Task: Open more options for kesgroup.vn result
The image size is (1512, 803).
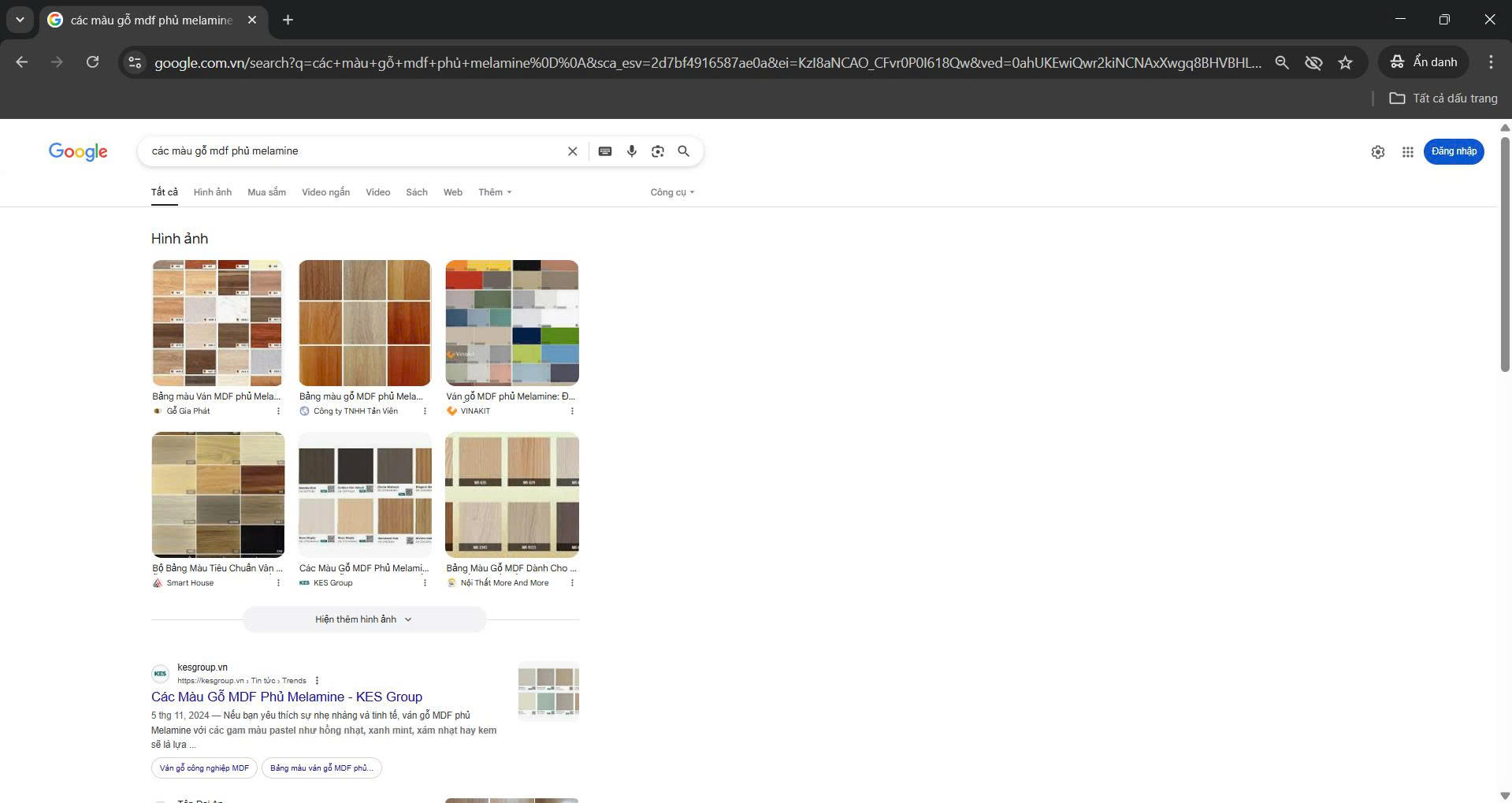Action: coord(317,681)
